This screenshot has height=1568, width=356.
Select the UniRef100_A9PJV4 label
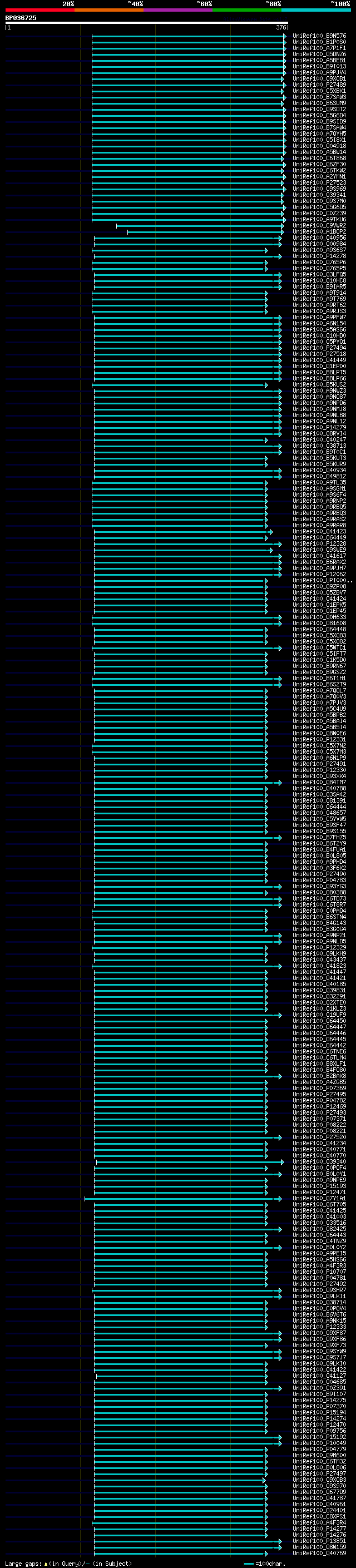click(319, 72)
